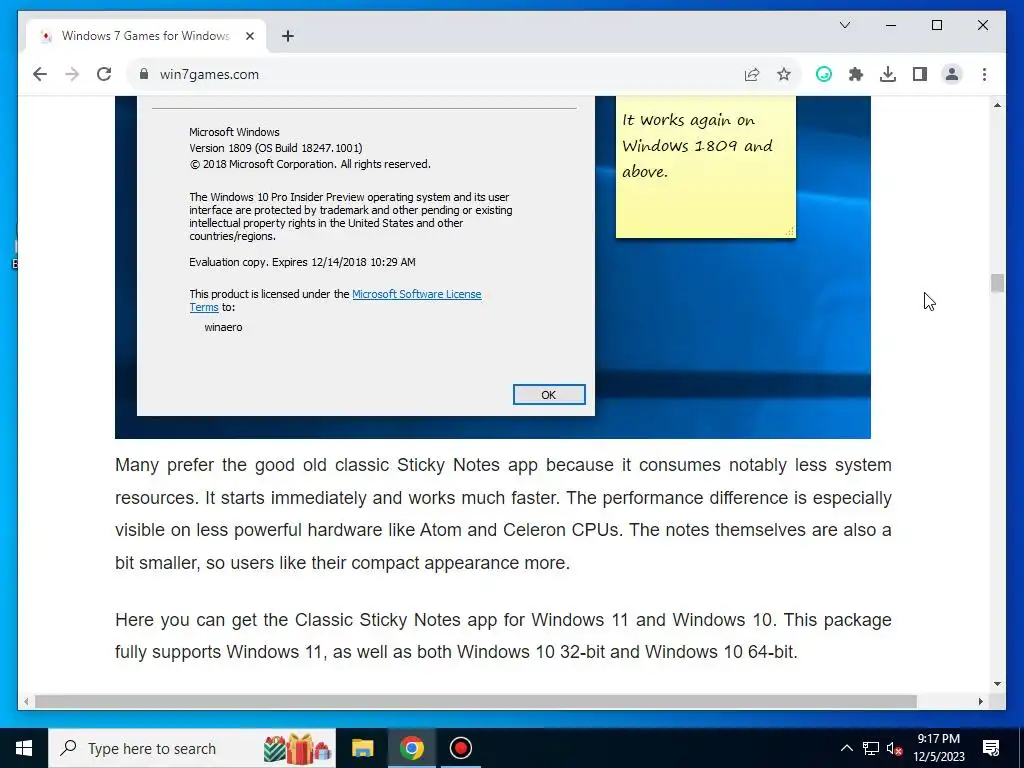Open the green Grammarly extension icon

coord(824,74)
